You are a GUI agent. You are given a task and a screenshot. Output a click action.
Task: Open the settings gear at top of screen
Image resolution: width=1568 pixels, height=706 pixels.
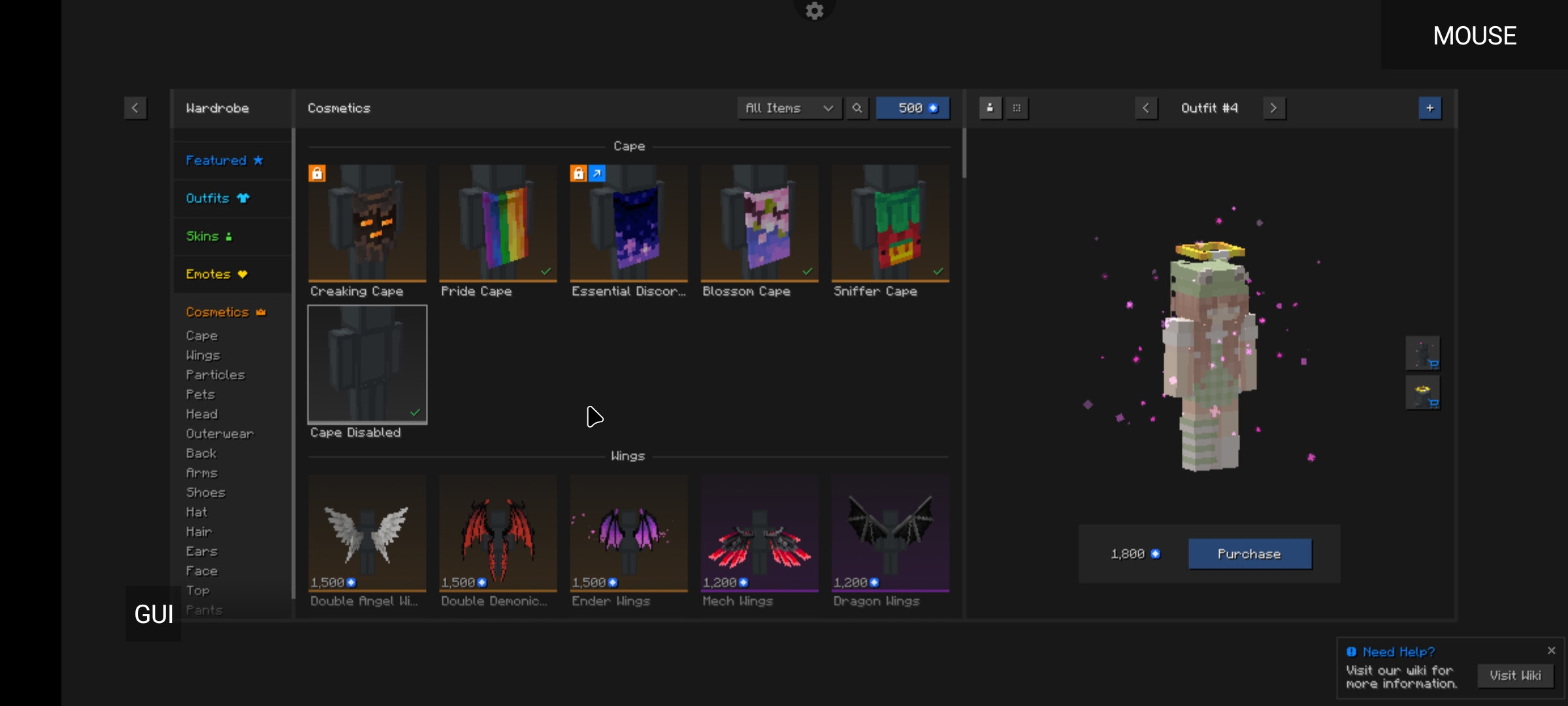814,10
